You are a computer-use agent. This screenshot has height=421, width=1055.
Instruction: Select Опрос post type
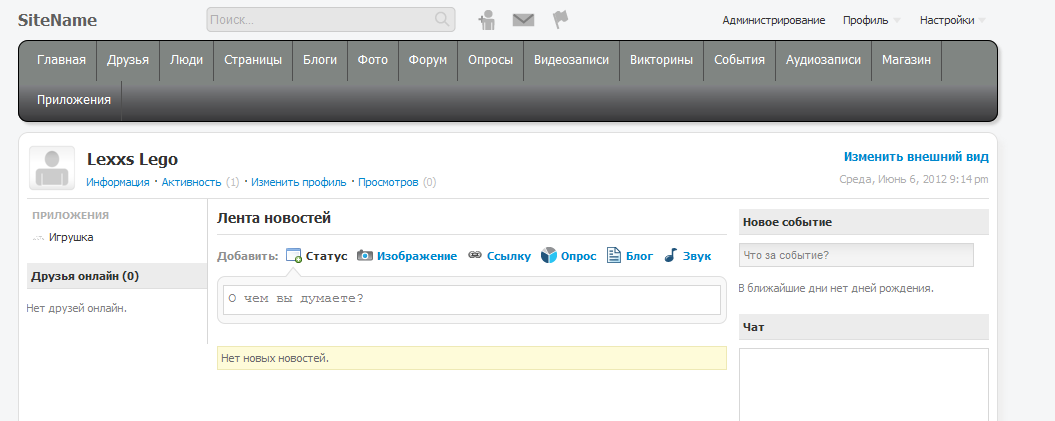(x=579, y=256)
